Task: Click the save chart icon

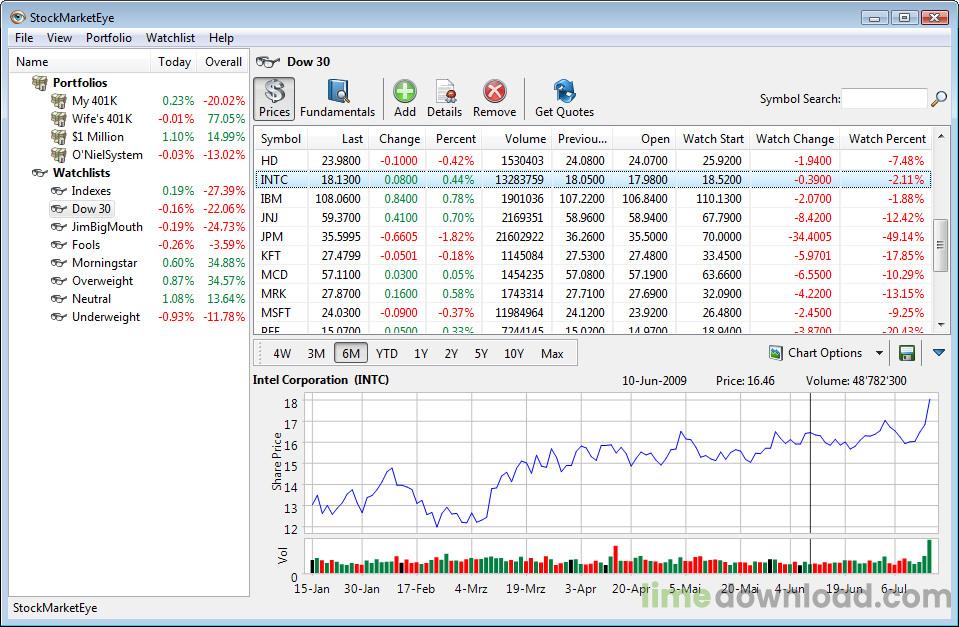Action: point(908,352)
